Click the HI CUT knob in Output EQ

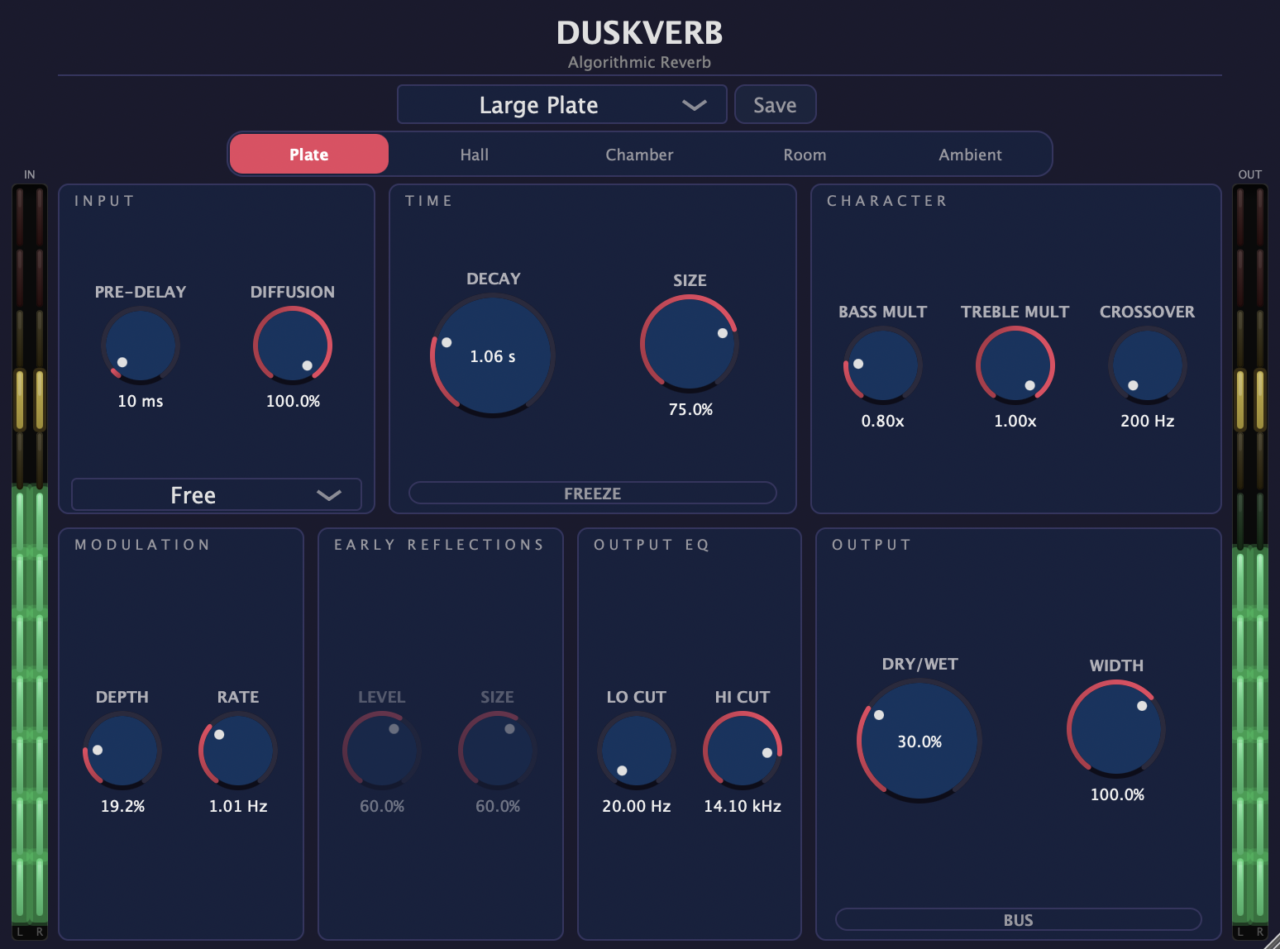point(742,750)
